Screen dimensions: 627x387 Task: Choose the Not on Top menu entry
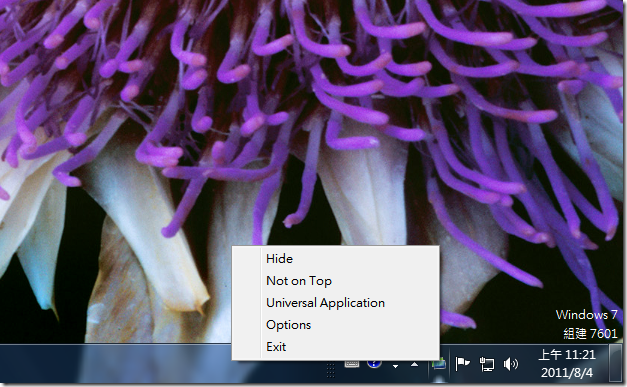pos(336,281)
